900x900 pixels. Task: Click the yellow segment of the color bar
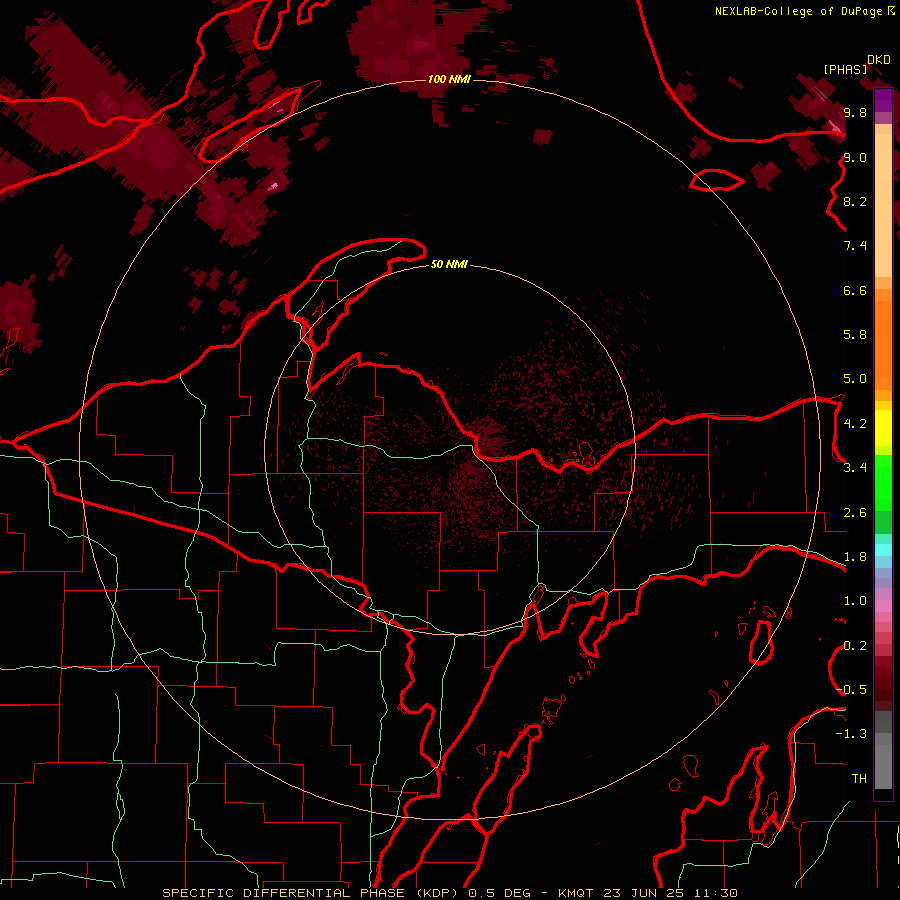883,428
